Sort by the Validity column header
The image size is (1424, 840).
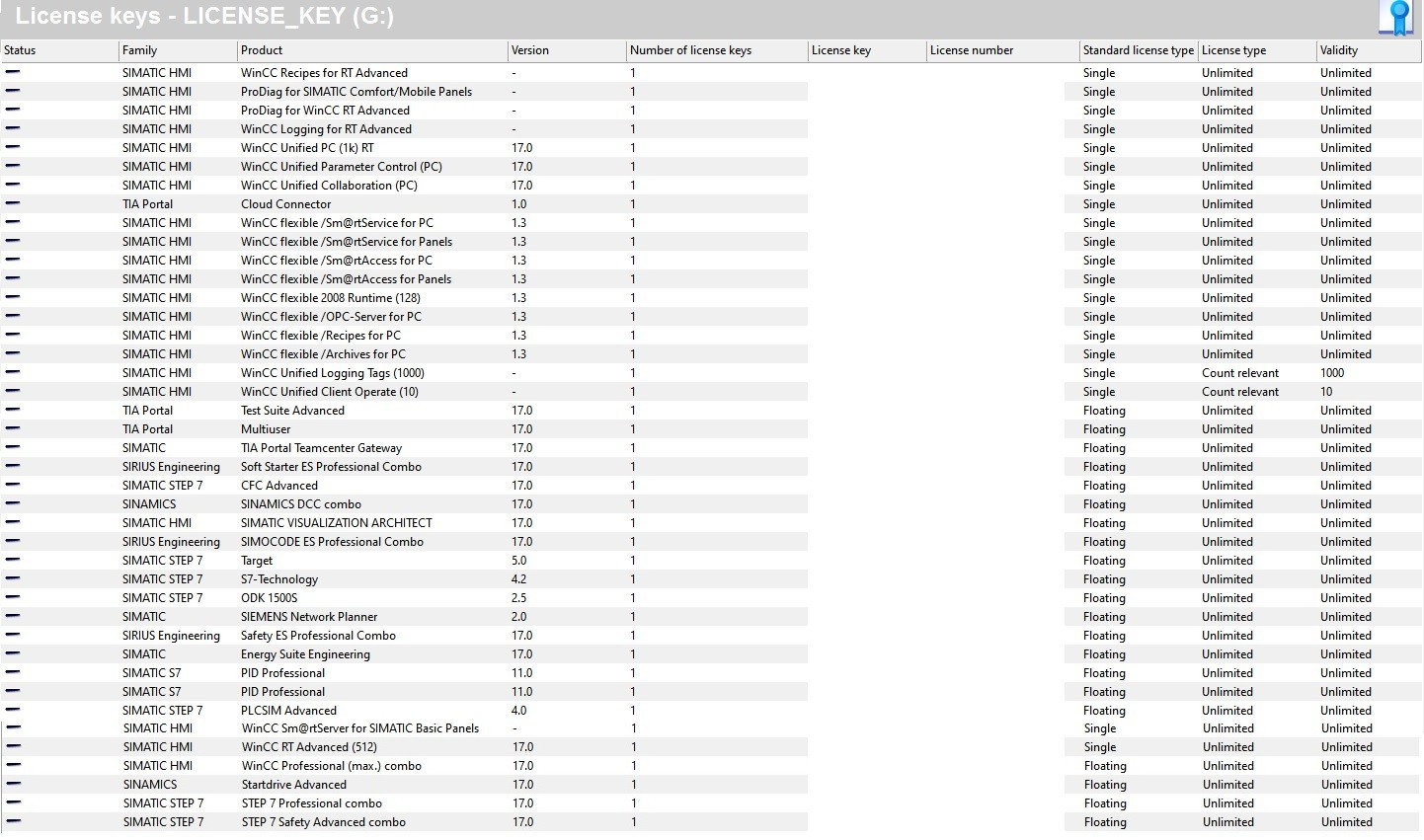tap(1369, 50)
